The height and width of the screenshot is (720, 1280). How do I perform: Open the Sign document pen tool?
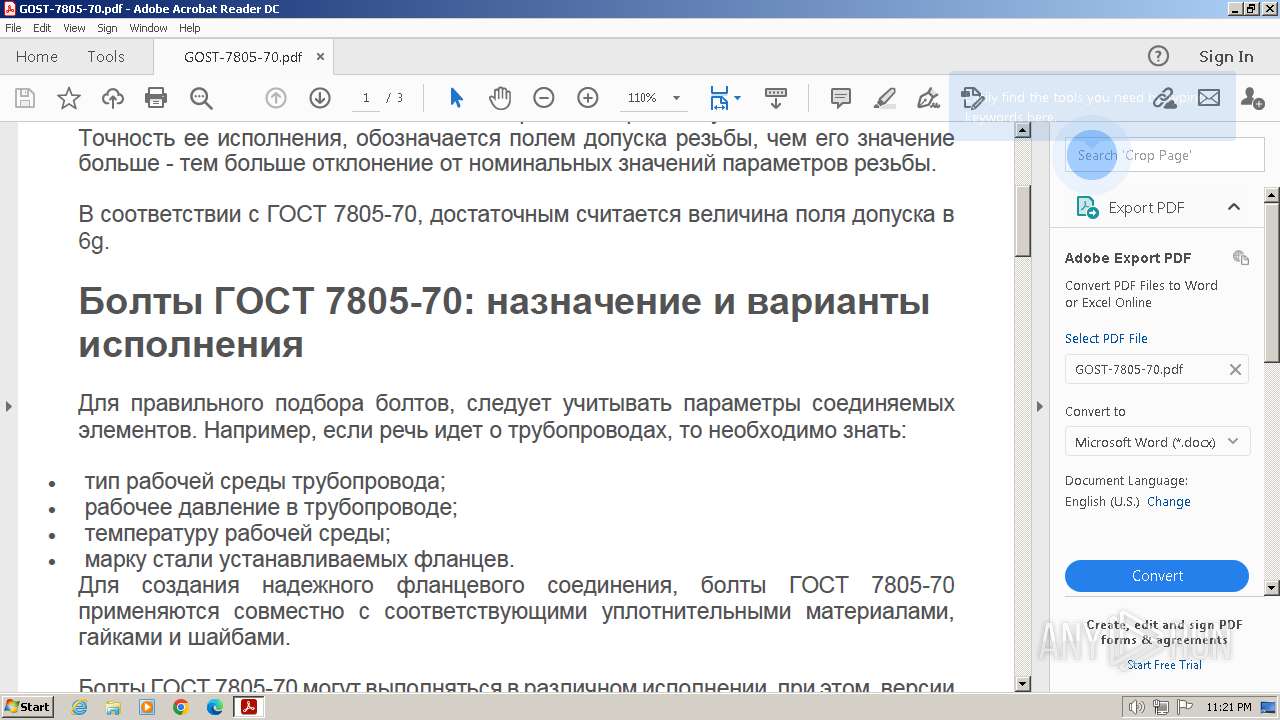click(x=929, y=98)
